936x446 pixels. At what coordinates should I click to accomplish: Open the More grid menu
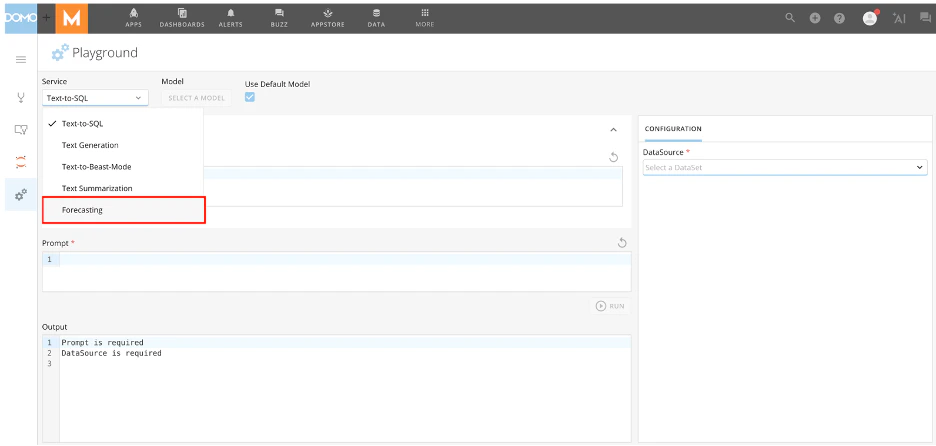[x=425, y=18]
